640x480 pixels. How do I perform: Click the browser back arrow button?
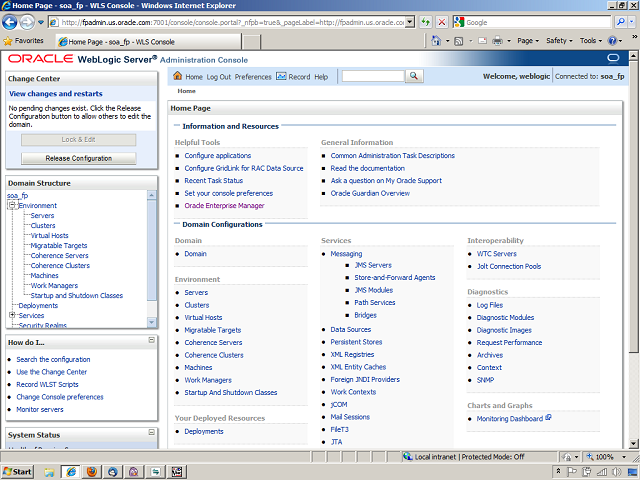[x=13, y=21]
